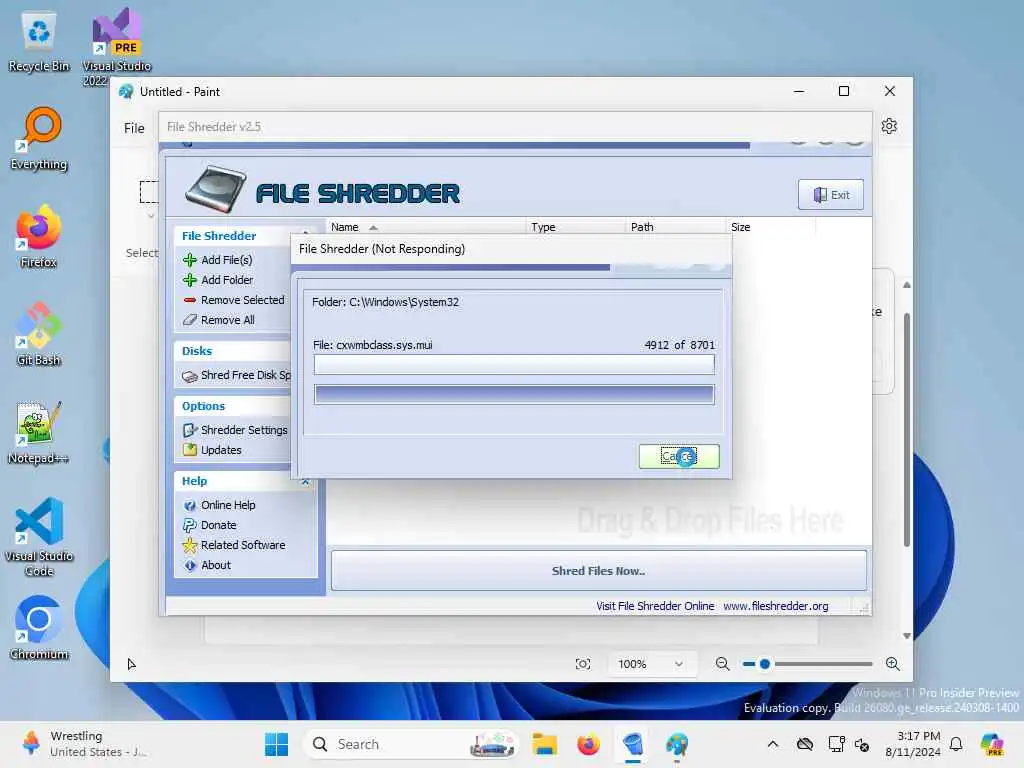Click the About info icon
Image resolution: width=1024 pixels, height=768 pixels.
pyautogui.click(x=190, y=566)
